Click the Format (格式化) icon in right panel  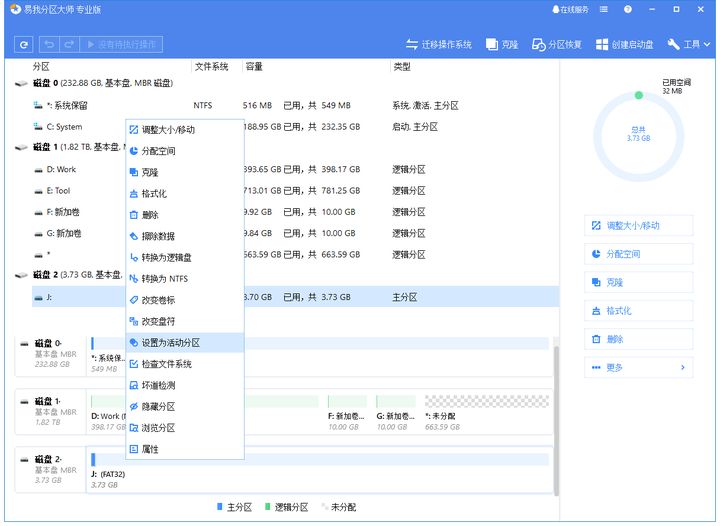597,311
